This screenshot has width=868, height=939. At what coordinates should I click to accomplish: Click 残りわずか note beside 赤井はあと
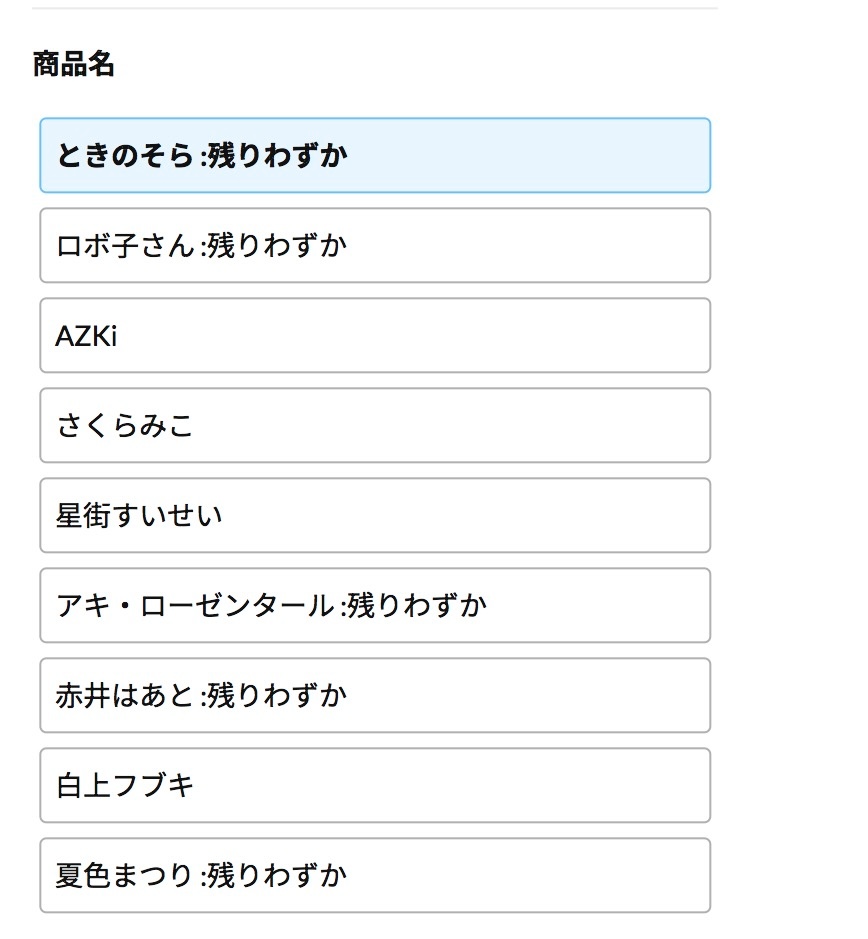click(x=277, y=695)
